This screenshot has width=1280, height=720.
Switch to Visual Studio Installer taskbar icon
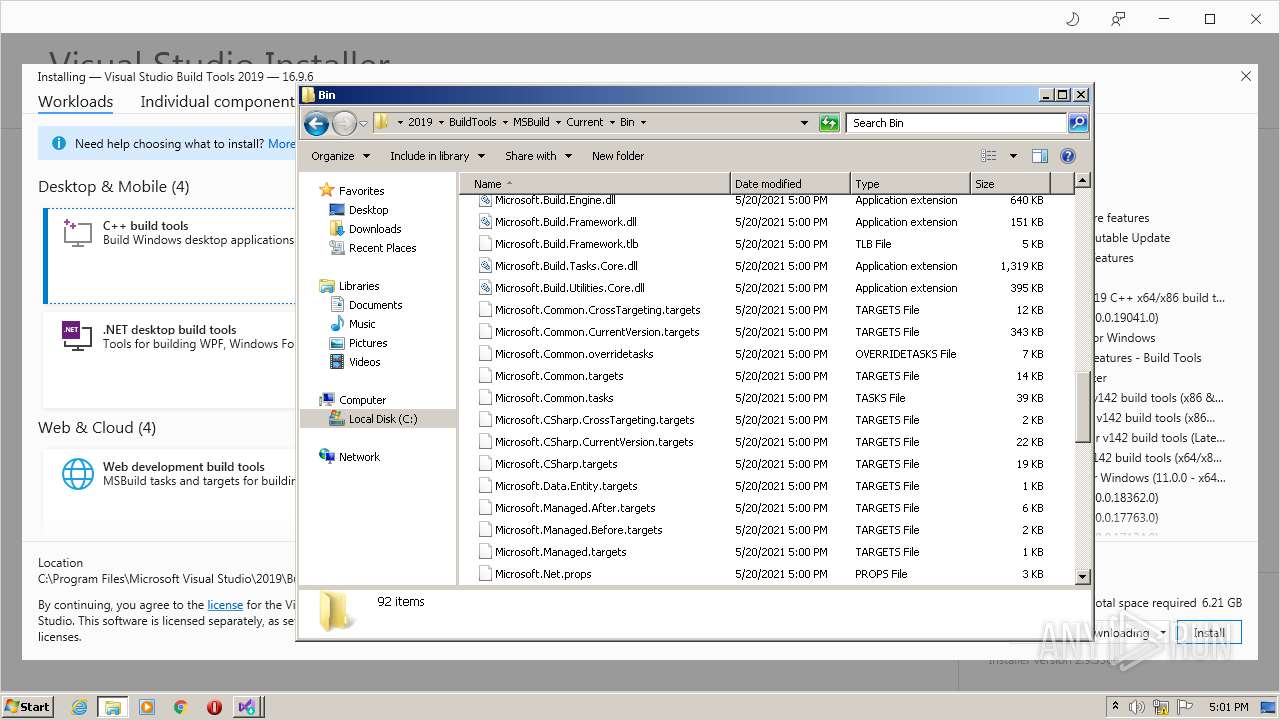click(x=247, y=706)
